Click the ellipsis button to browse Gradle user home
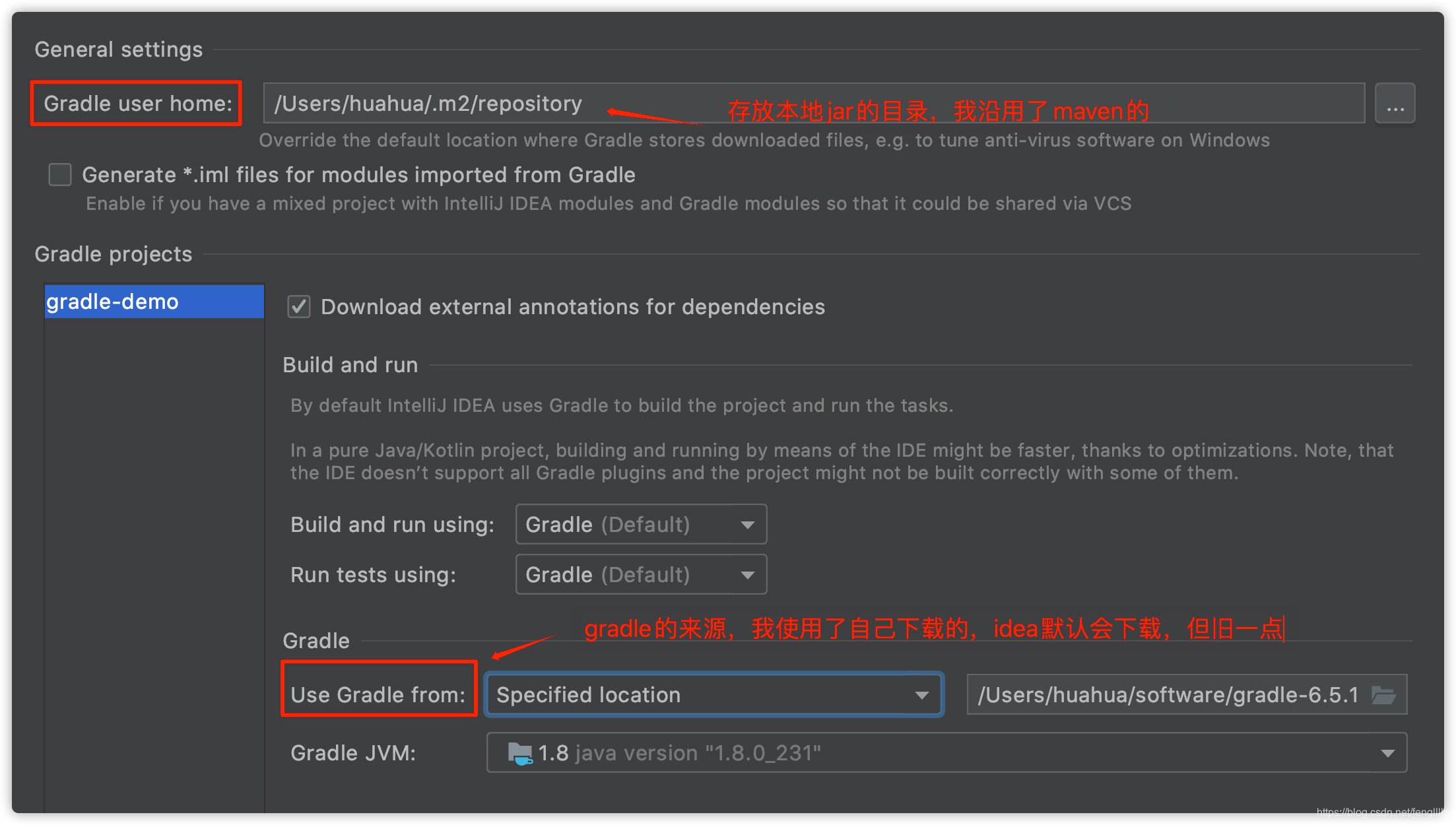Image resolution: width=1456 pixels, height=825 pixels. tap(1395, 103)
